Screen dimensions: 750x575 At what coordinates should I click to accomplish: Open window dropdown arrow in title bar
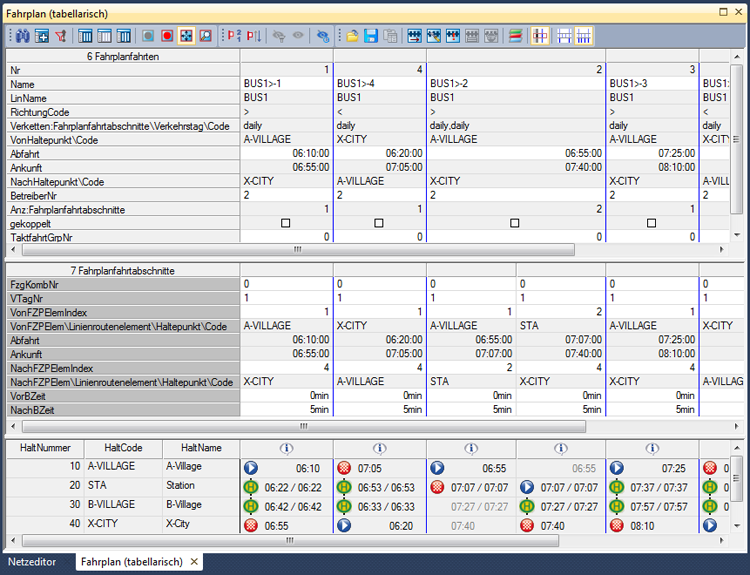pyautogui.click(x=723, y=14)
